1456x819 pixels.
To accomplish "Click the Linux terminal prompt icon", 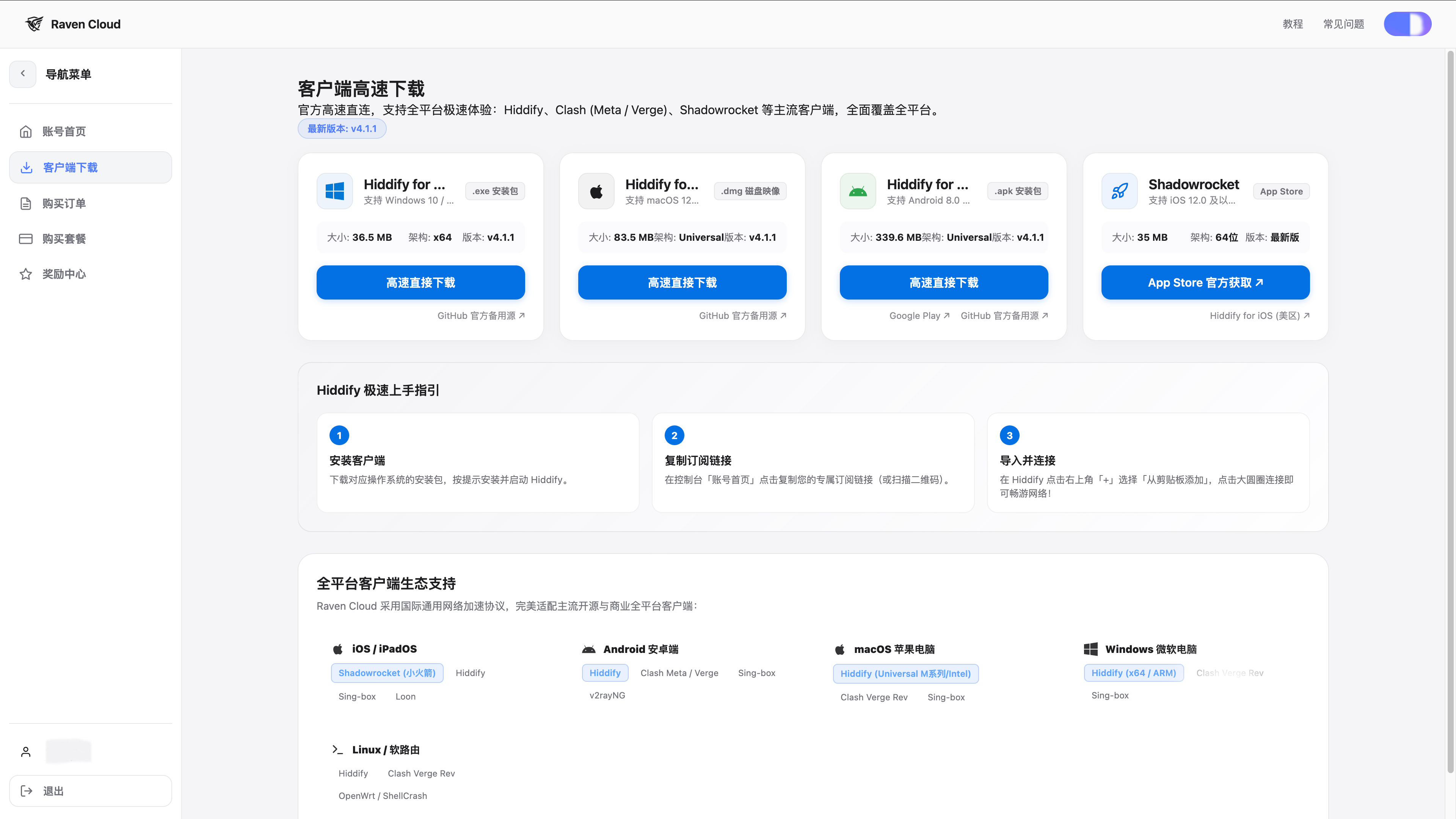I will (337, 750).
